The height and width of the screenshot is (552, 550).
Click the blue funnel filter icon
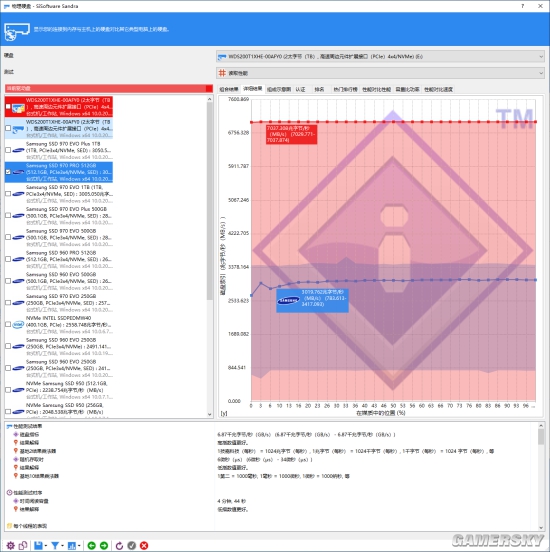tap(55, 545)
